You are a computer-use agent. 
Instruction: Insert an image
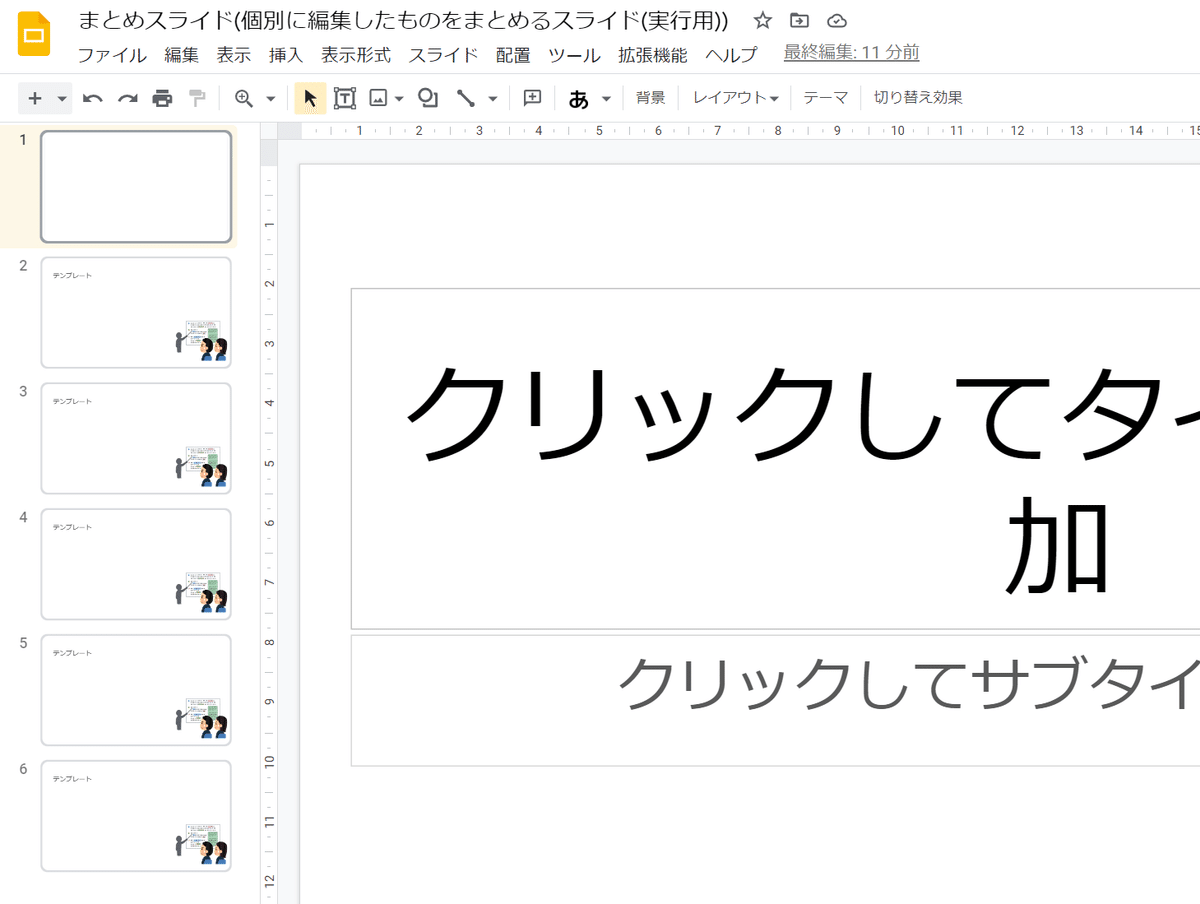[x=378, y=98]
